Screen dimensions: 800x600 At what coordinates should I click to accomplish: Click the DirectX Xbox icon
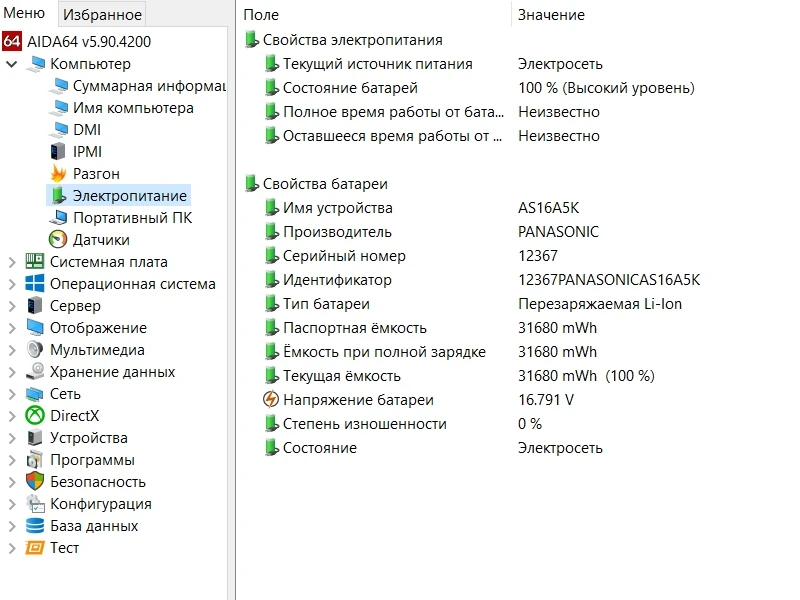pos(35,415)
